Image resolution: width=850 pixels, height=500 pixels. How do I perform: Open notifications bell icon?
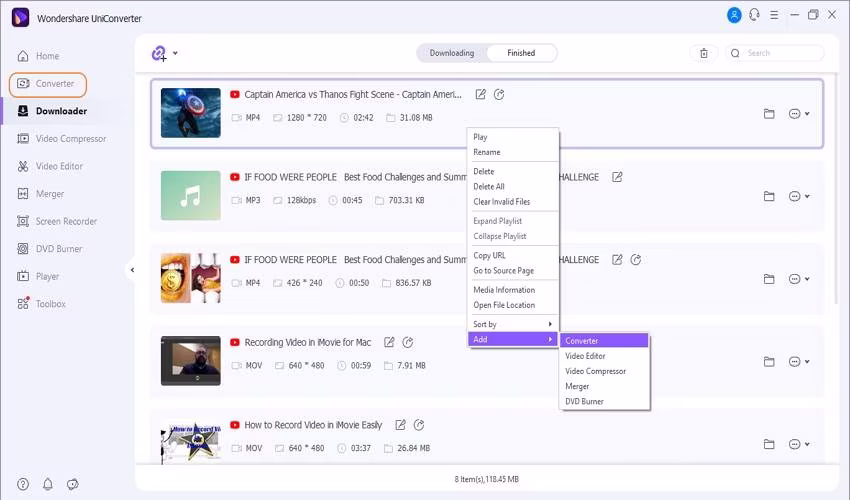click(48, 484)
